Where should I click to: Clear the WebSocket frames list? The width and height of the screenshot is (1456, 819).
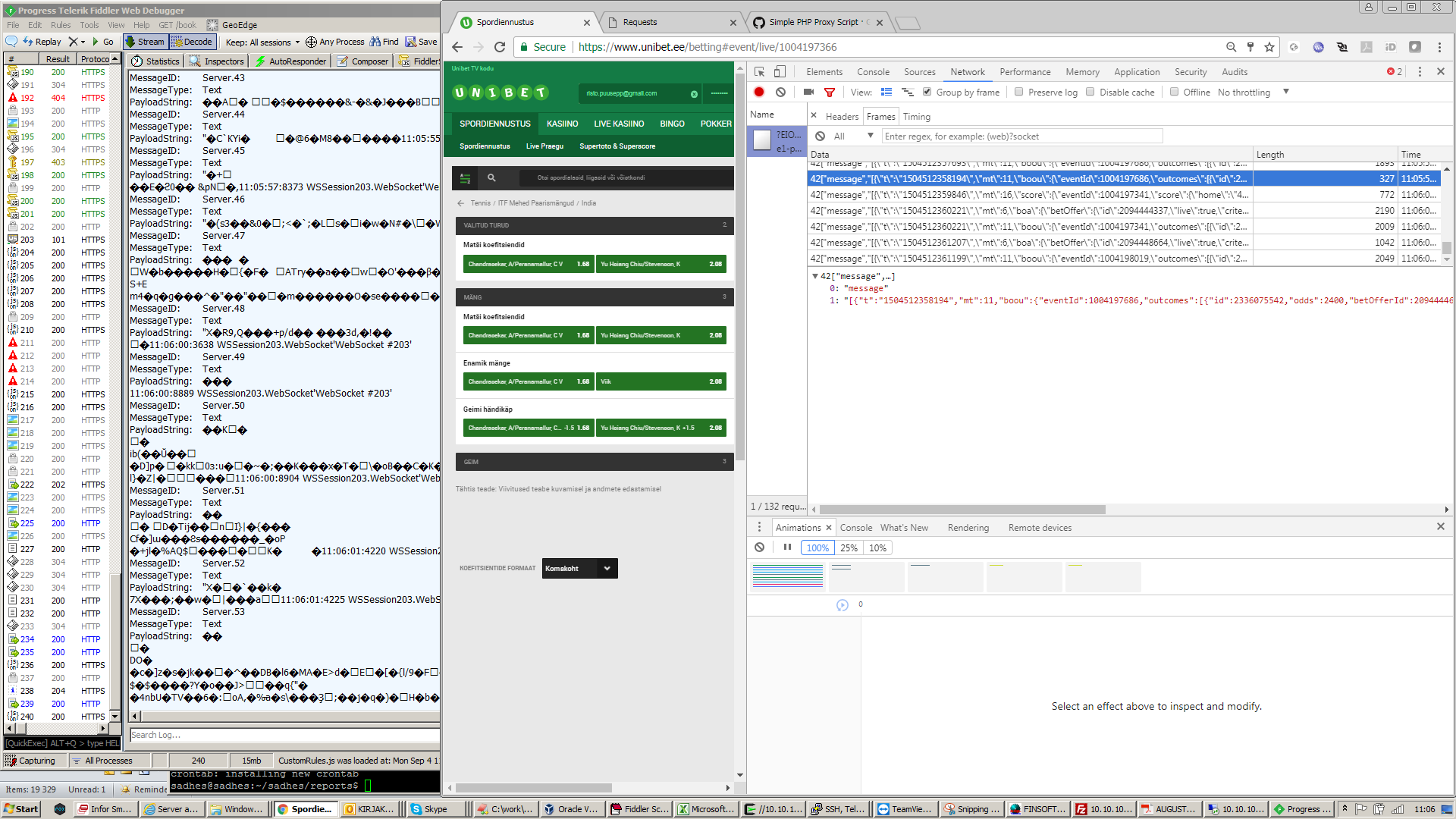coord(820,136)
